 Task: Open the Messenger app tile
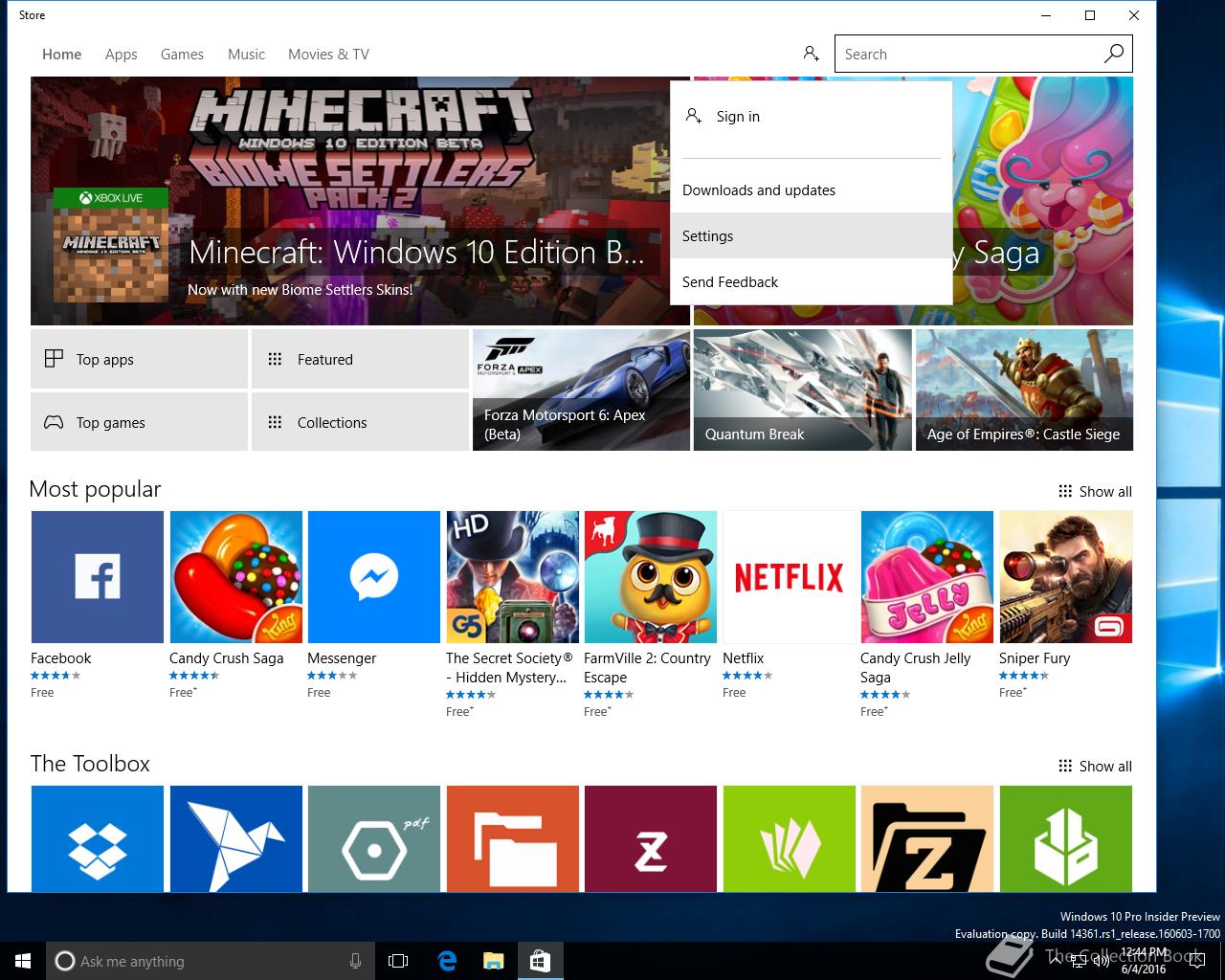pos(374,577)
